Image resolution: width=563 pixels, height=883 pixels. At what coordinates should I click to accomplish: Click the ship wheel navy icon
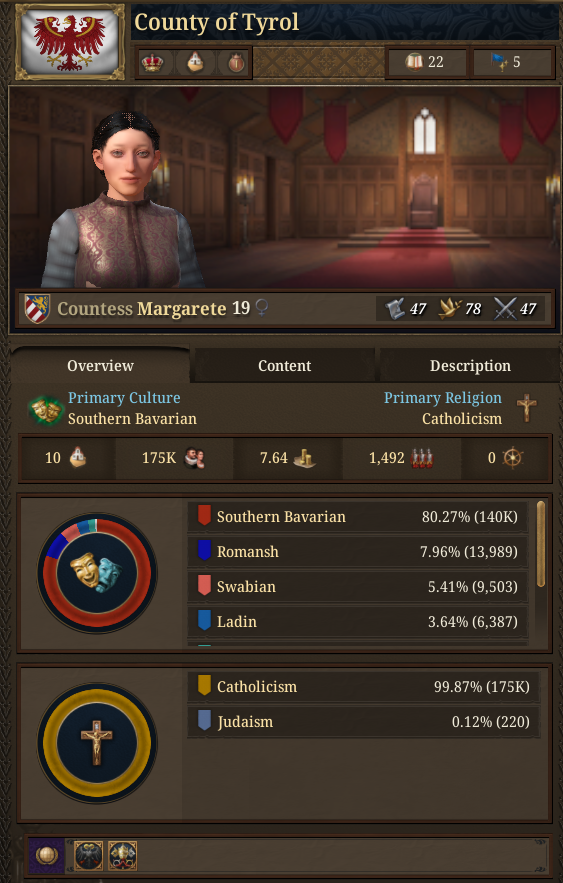[513, 458]
